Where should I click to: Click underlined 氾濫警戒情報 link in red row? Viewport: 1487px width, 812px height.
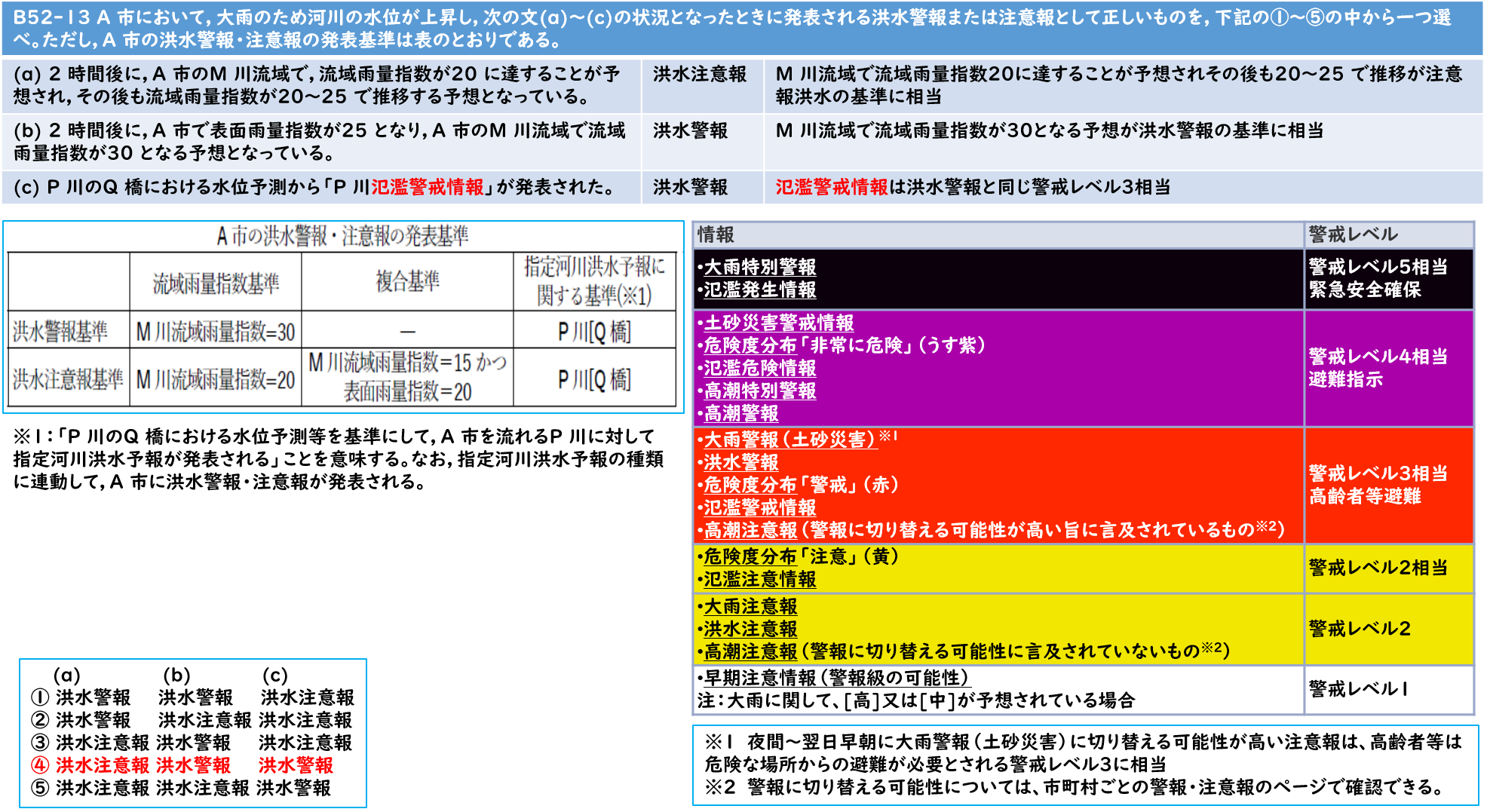click(x=759, y=508)
